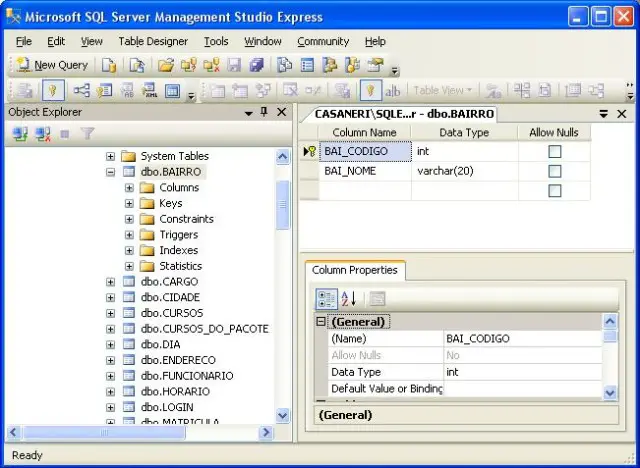Click the New Query toolbar button
This screenshot has width=640, height=468.
coord(52,65)
